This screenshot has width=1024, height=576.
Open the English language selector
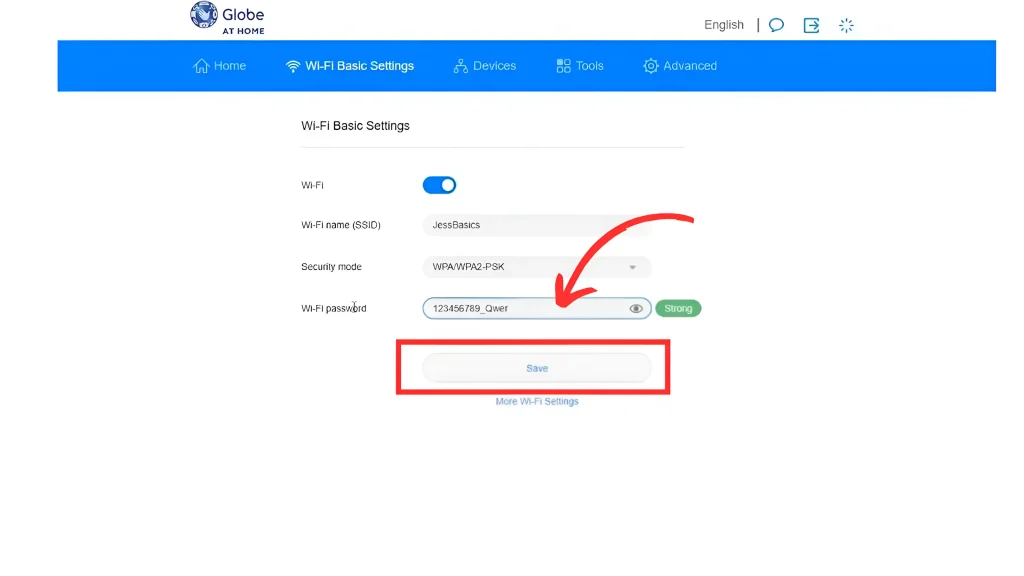coord(723,25)
